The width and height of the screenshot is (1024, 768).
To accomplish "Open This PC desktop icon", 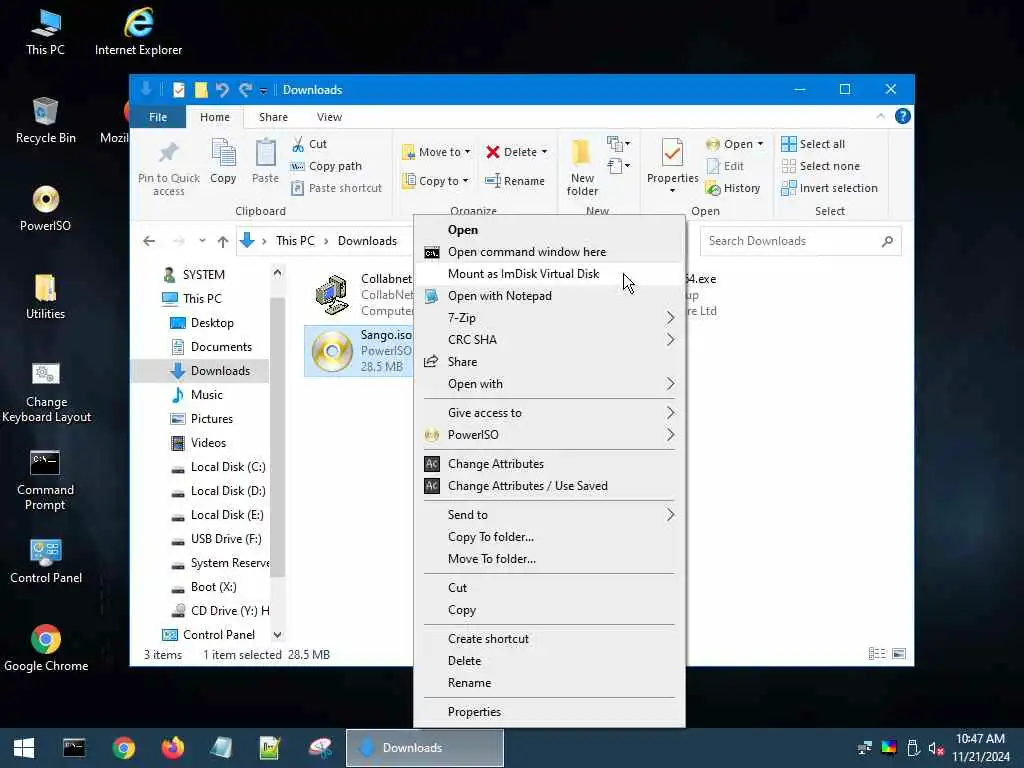I will (x=45, y=32).
